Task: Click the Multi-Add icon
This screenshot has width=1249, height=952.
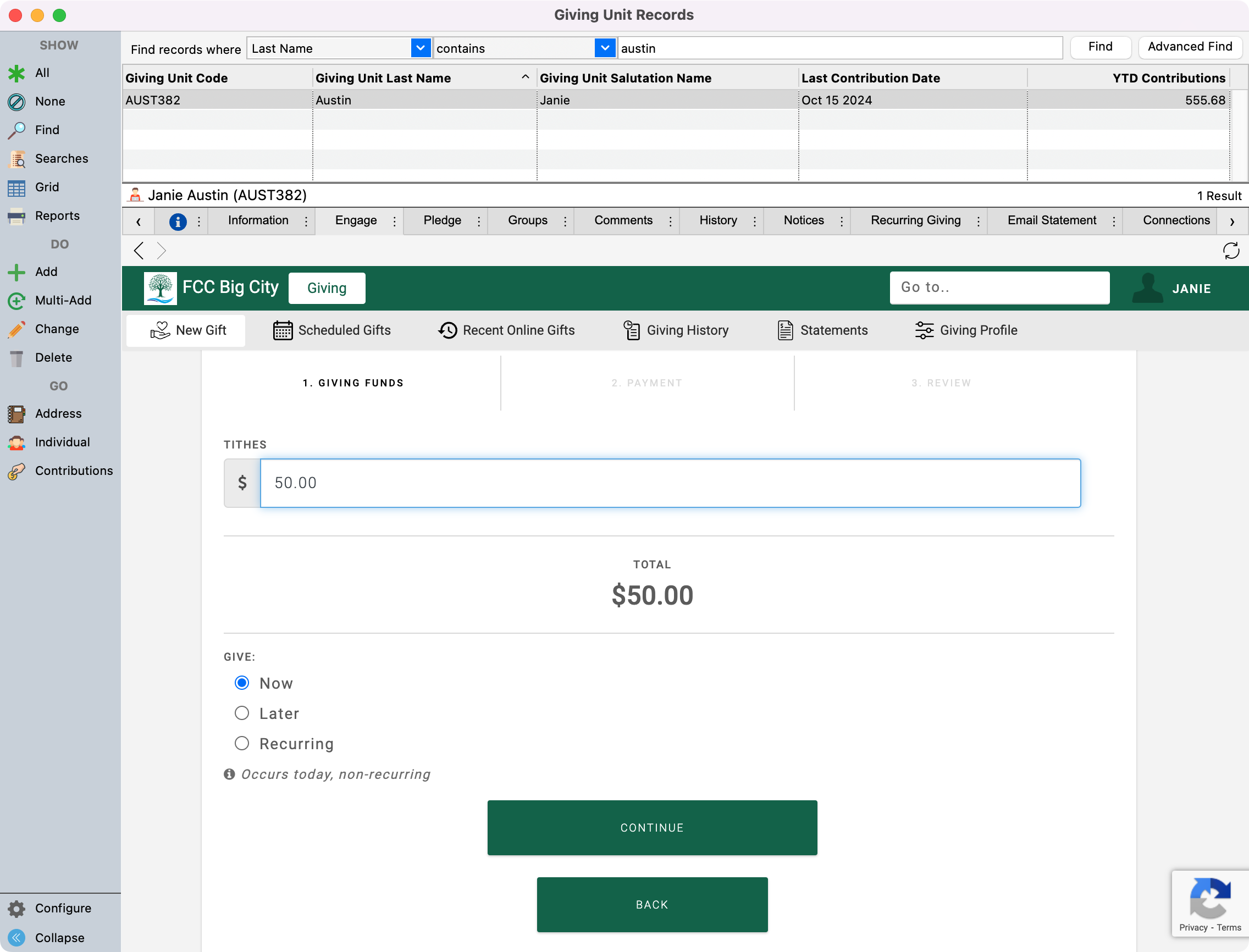Action: click(x=17, y=301)
